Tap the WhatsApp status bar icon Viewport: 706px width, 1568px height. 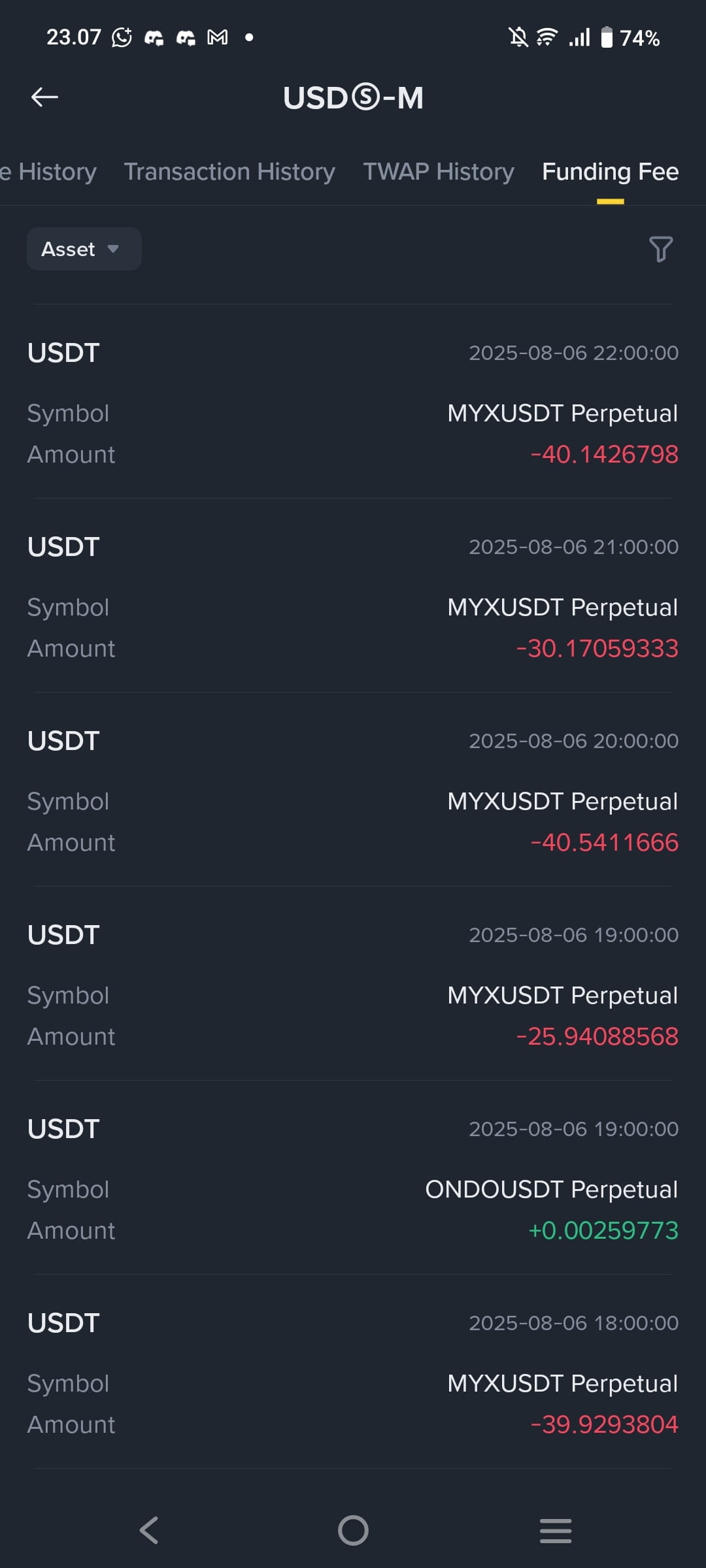[122, 37]
